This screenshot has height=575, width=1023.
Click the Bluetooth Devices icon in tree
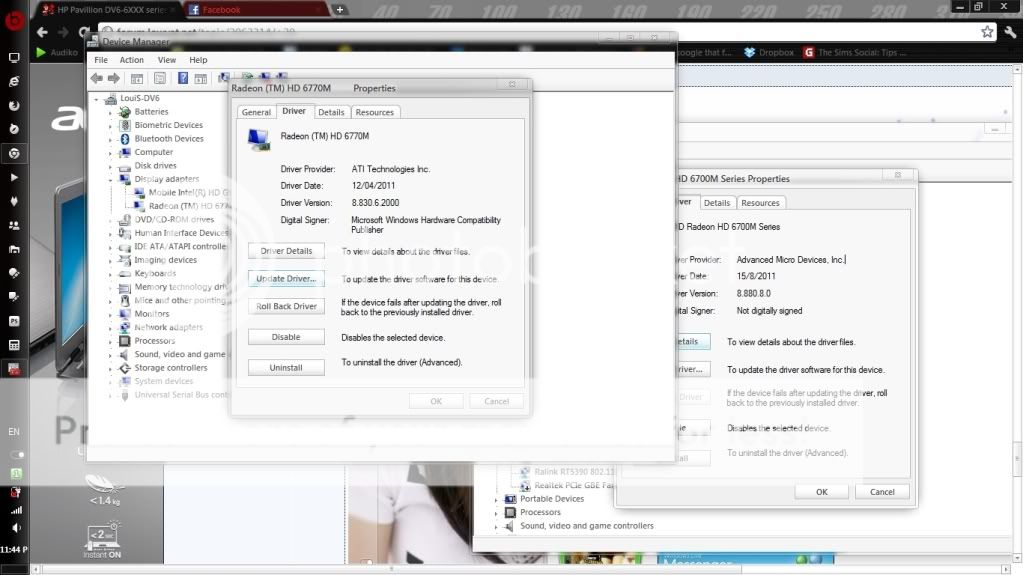tap(126, 139)
